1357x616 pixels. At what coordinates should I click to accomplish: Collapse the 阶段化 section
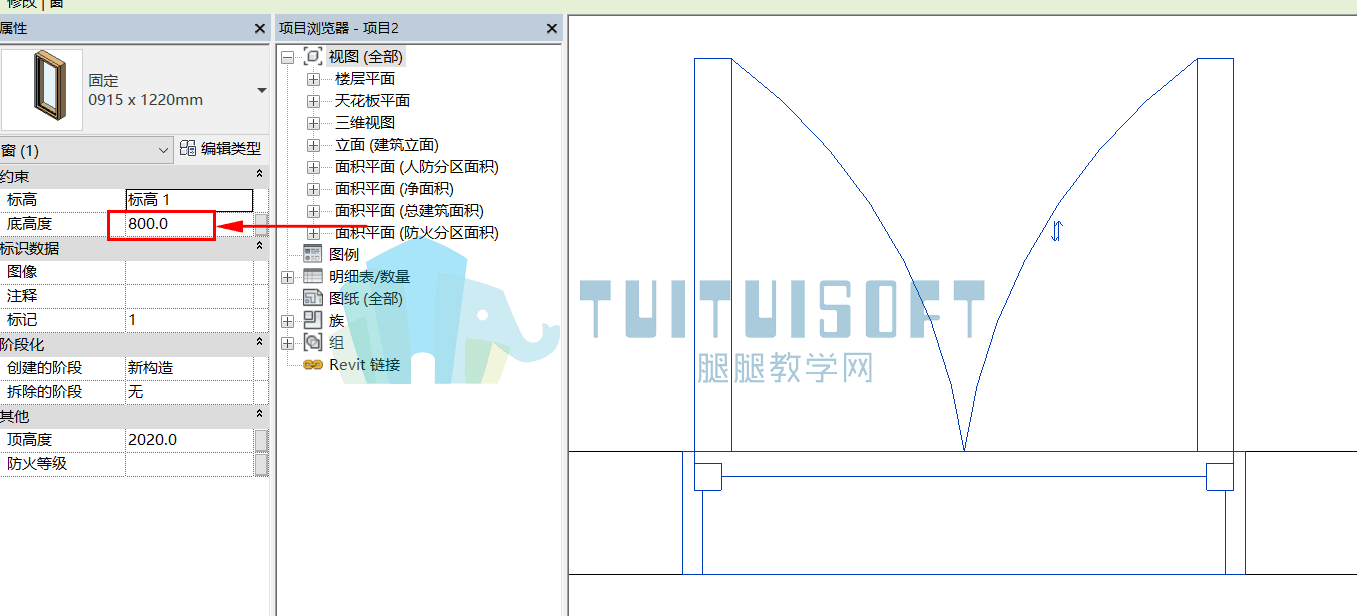coord(260,344)
